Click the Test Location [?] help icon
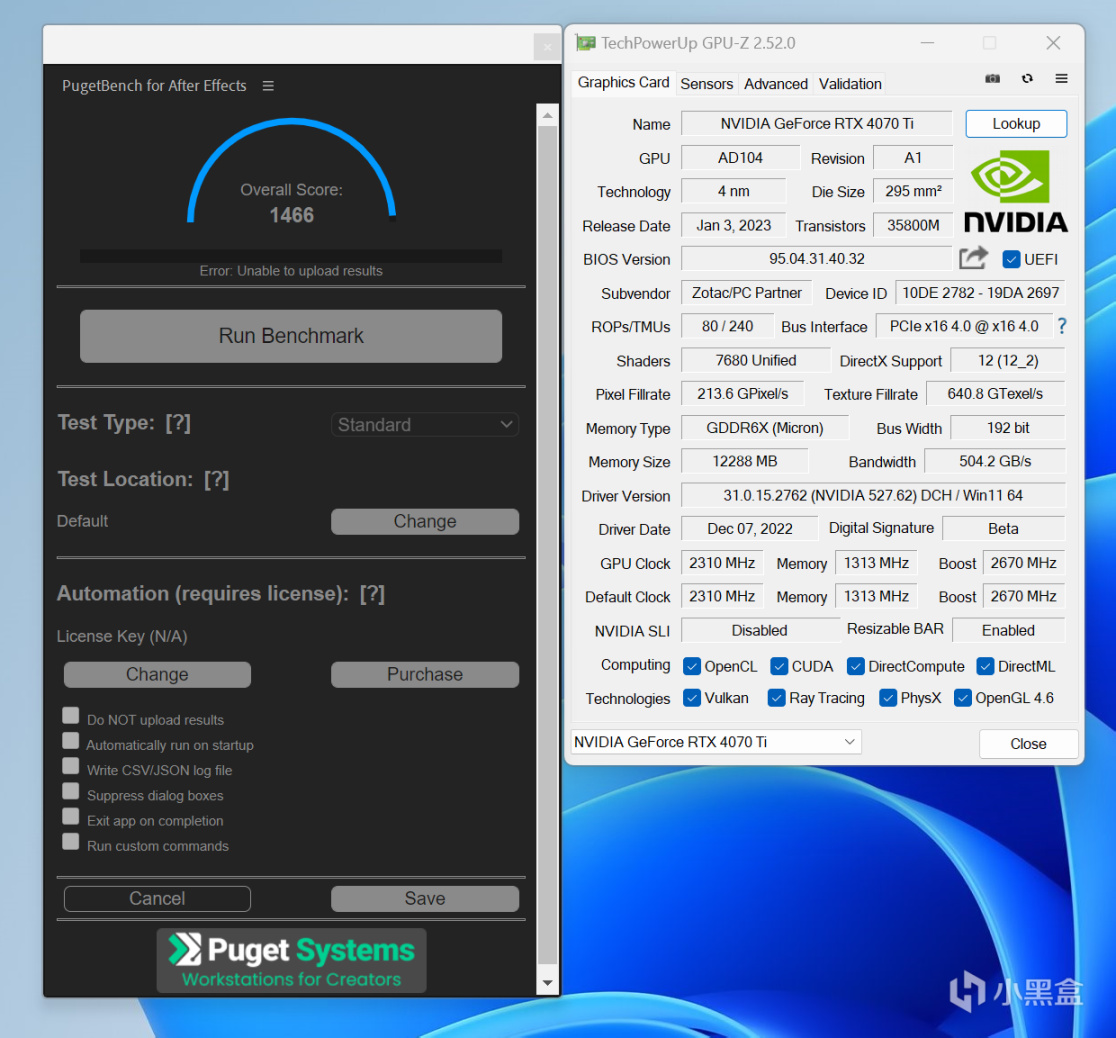Viewport: 1116px width, 1038px height. 216,479
